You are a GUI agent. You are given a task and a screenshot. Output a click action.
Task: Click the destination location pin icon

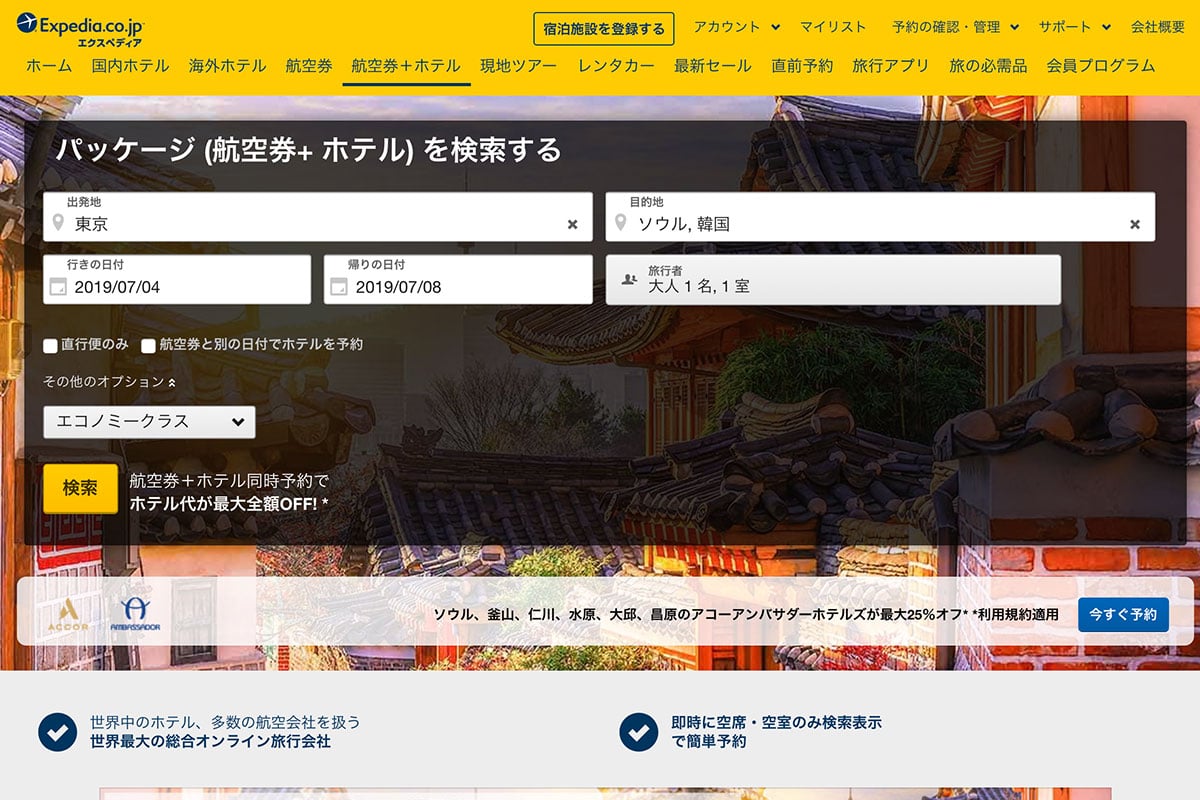coord(621,223)
